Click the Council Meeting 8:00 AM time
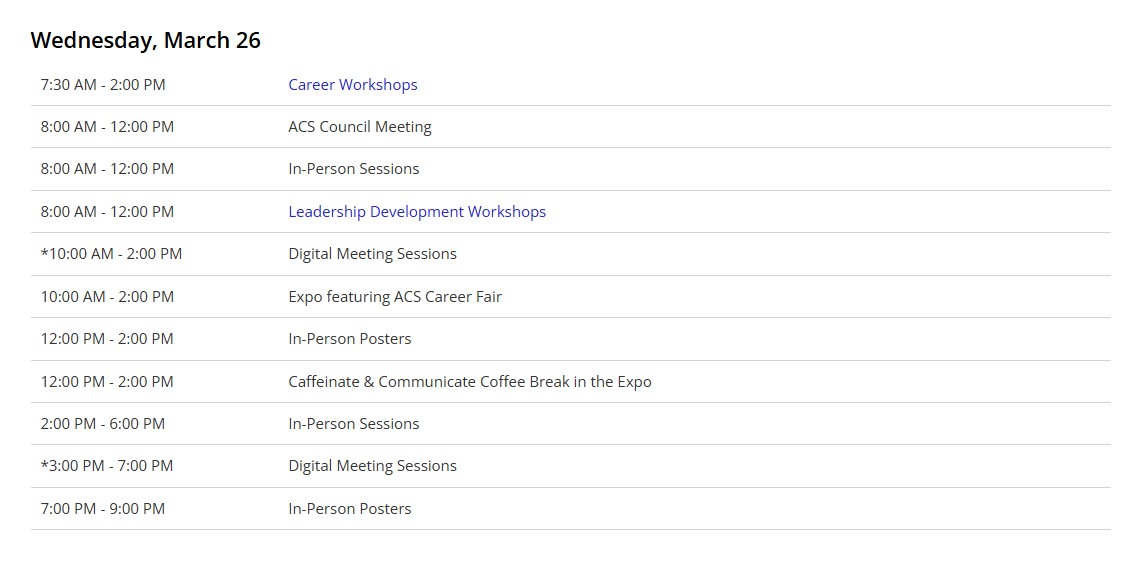This screenshot has height=572, width=1145. [107, 127]
